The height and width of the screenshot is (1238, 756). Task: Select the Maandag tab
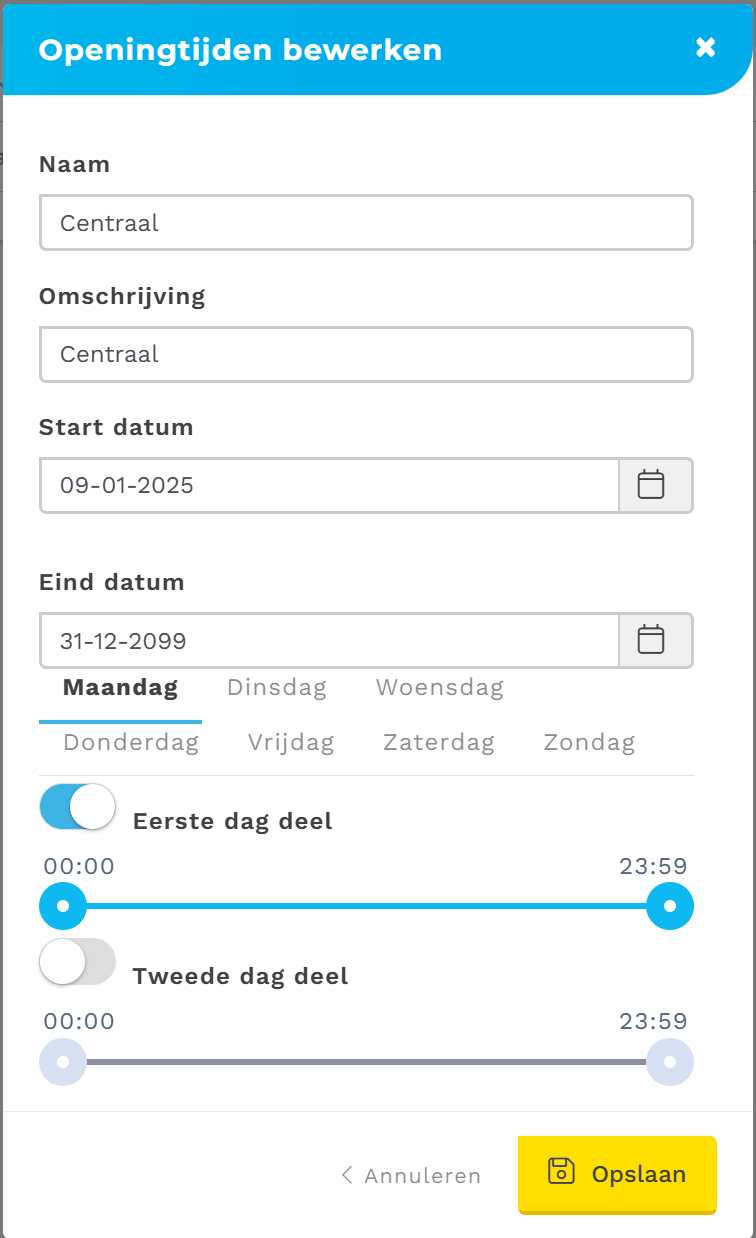click(x=120, y=688)
